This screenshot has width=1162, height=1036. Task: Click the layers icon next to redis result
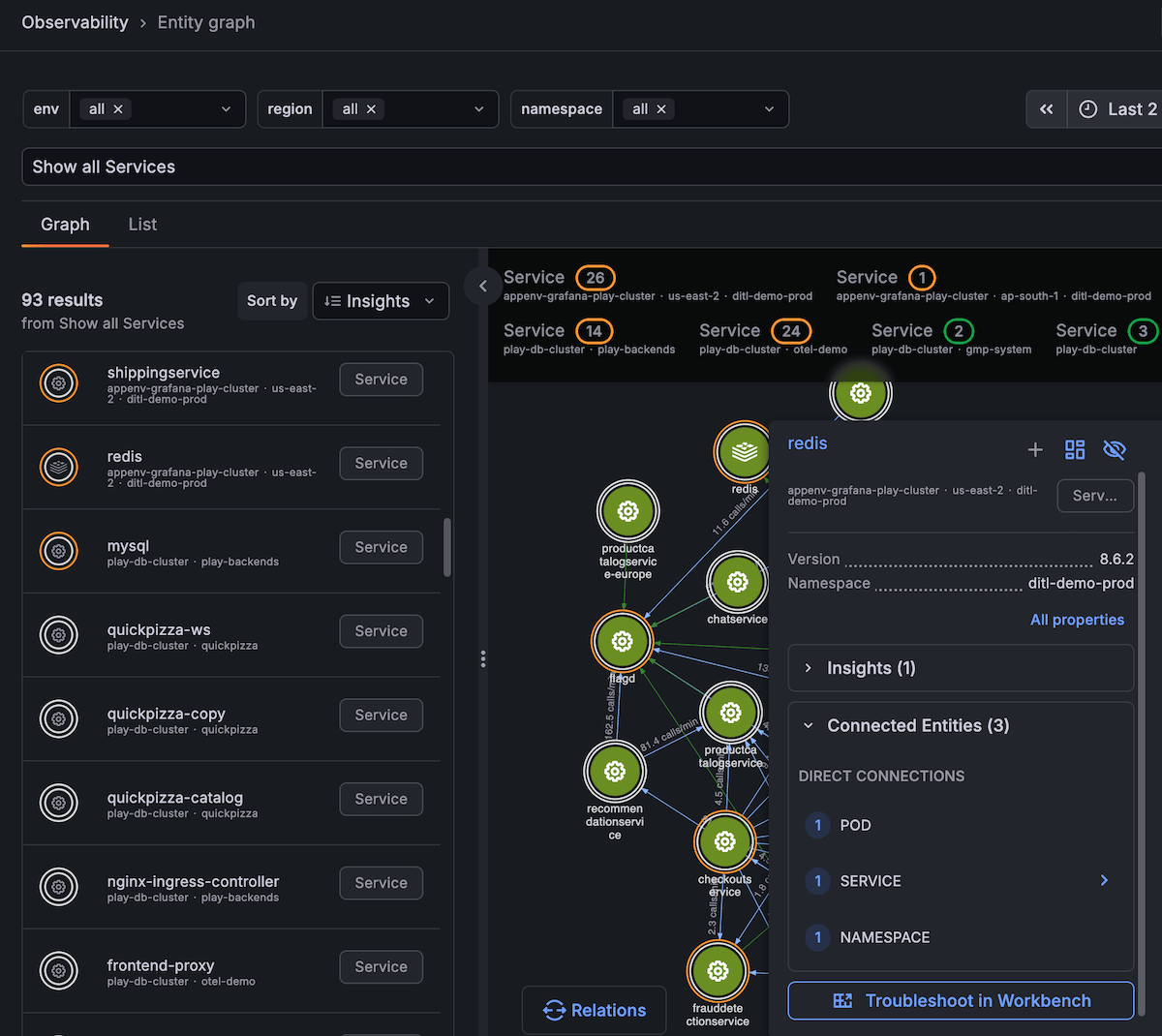pyautogui.click(x=58, y=467)
